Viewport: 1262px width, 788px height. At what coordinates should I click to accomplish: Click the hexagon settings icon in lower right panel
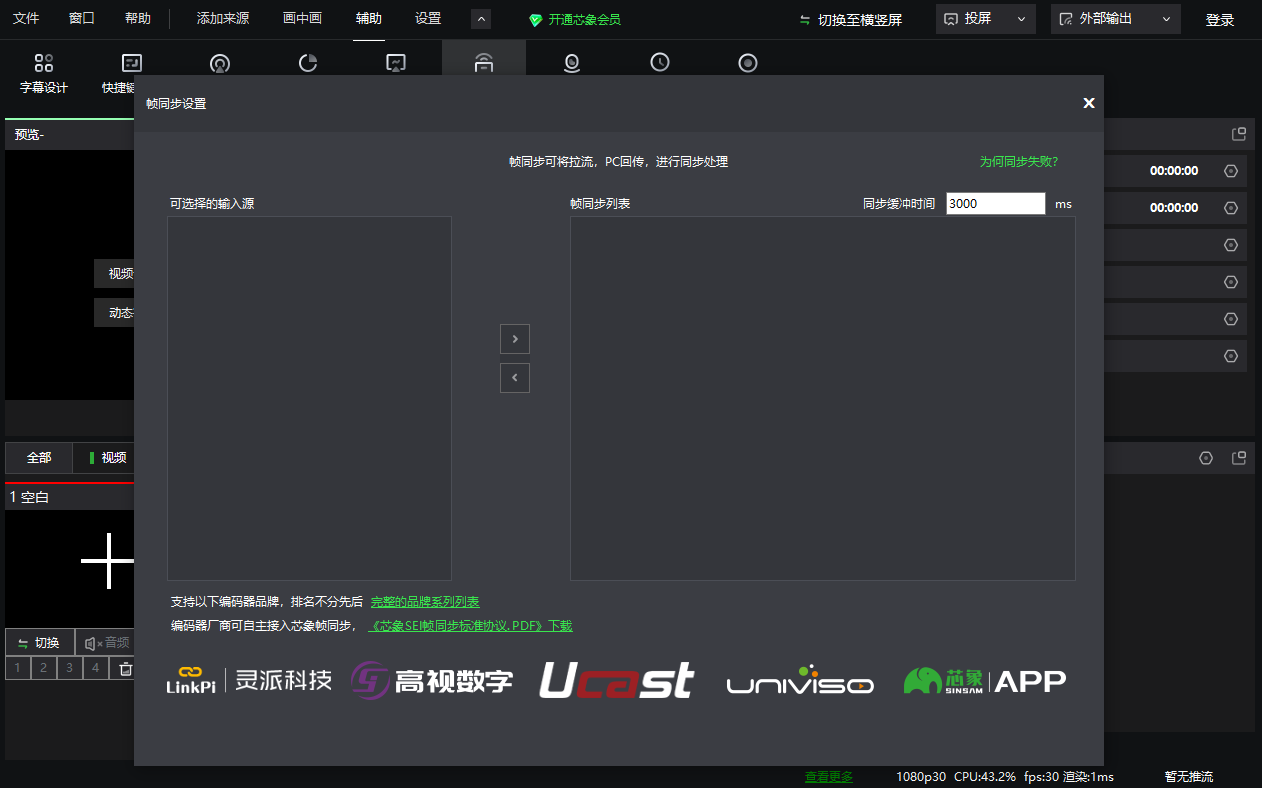coord(1206,458)
